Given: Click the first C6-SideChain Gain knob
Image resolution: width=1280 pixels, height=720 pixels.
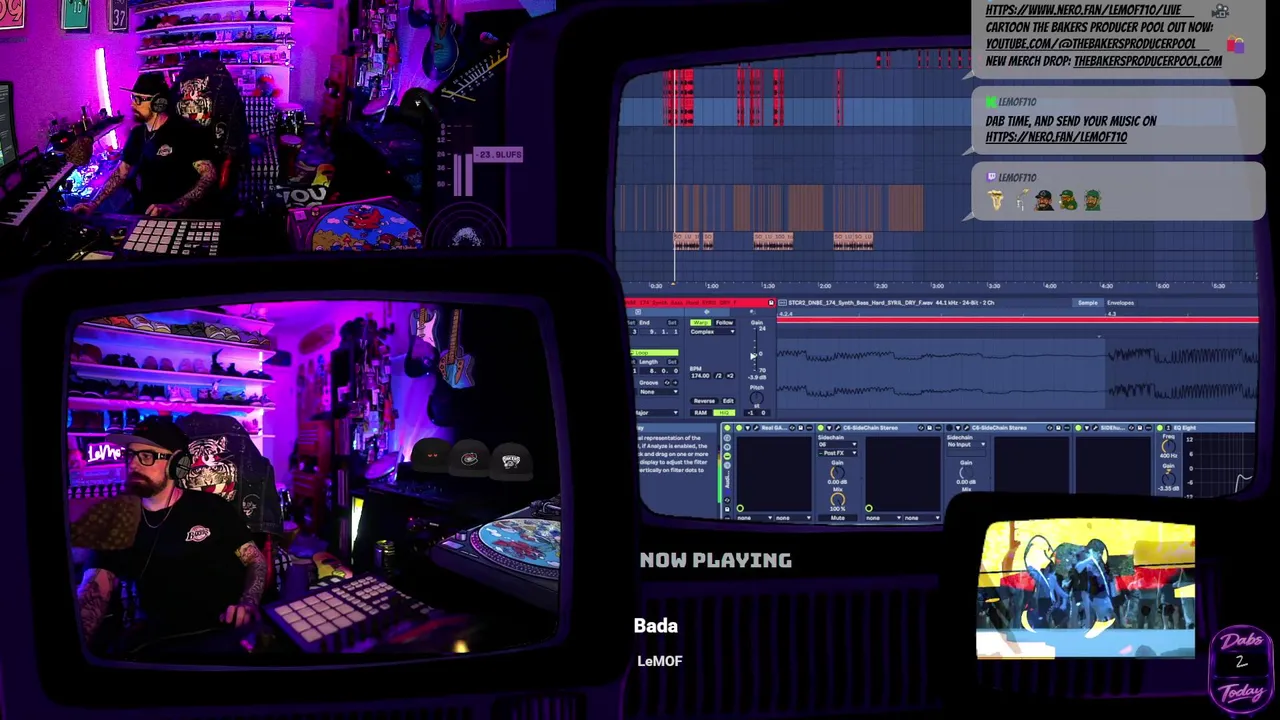Looking at the screenshot, I should tap(837, 472).
